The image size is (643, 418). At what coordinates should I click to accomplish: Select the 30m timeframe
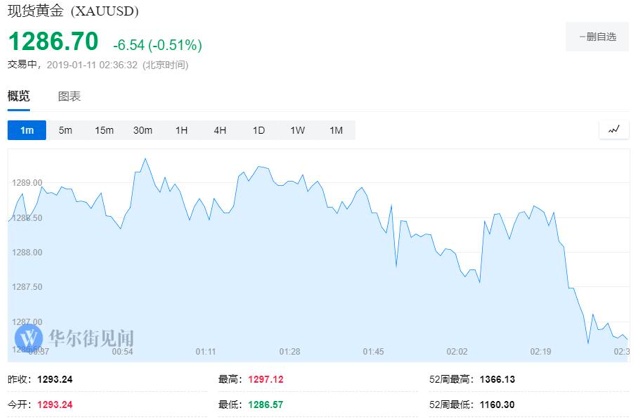pyautogui.click(x=143, y=131)
